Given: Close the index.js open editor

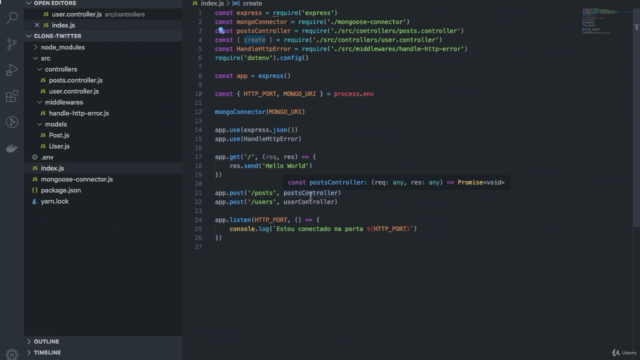Looking at the screenshot, I should tap(37, 25).
